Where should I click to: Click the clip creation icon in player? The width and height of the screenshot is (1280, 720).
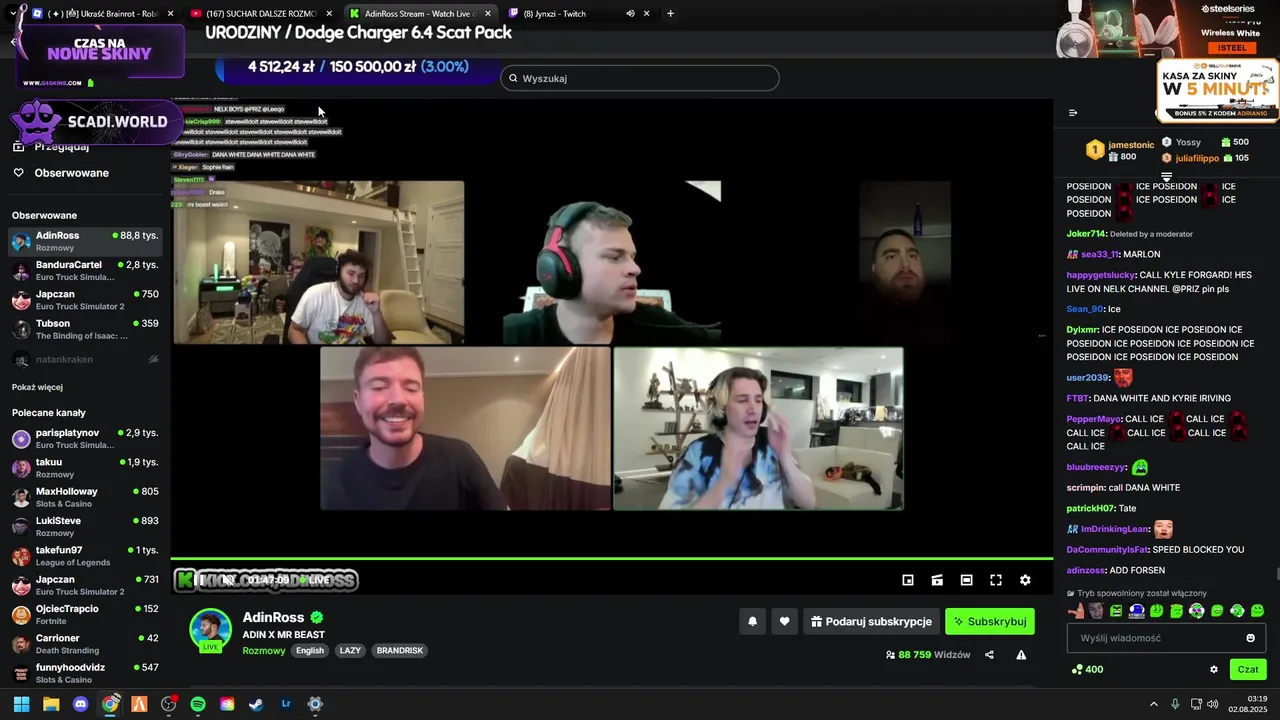tap(937, 580)
